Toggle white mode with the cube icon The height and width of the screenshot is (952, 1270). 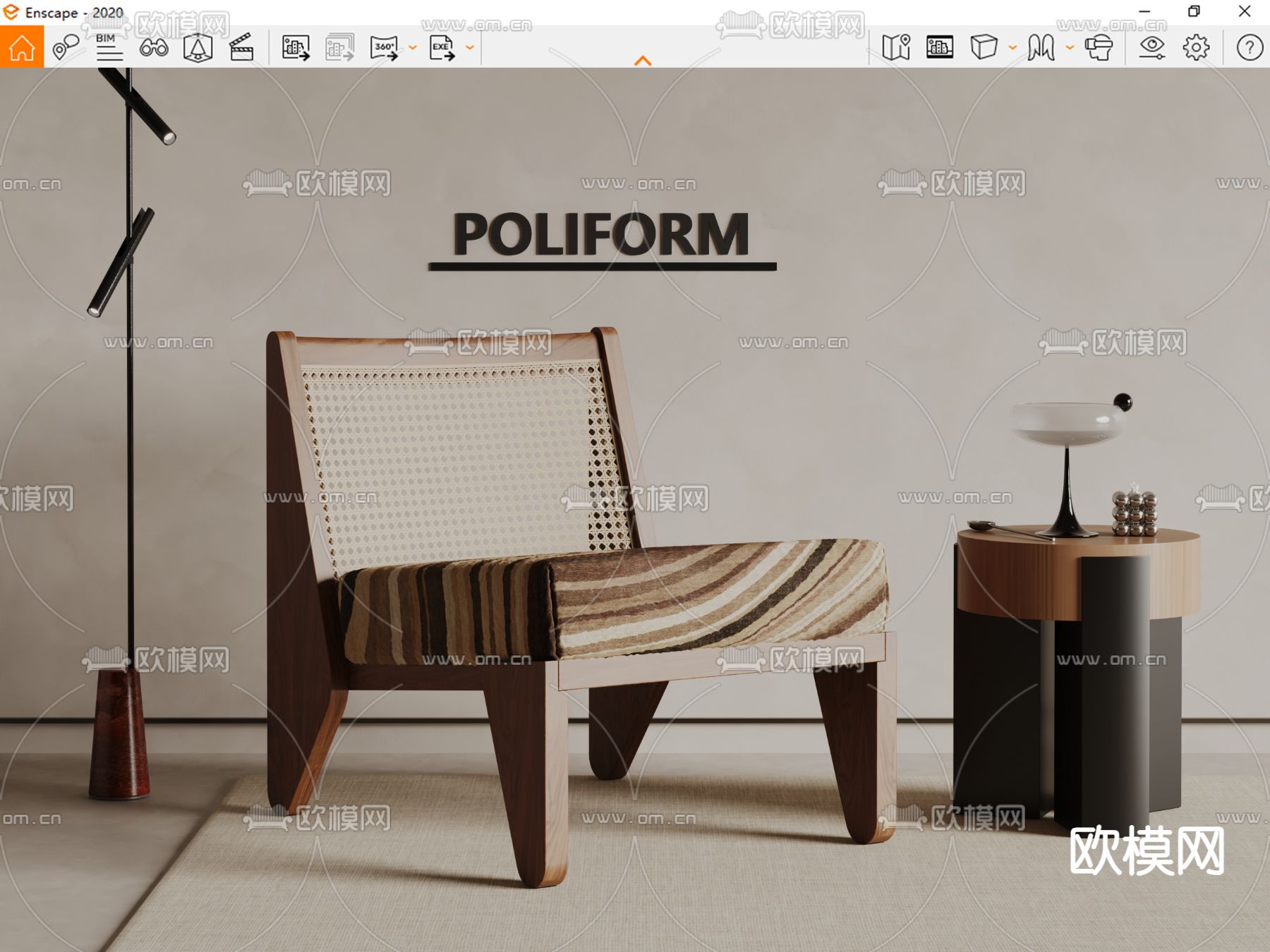(x=983, y=48)
